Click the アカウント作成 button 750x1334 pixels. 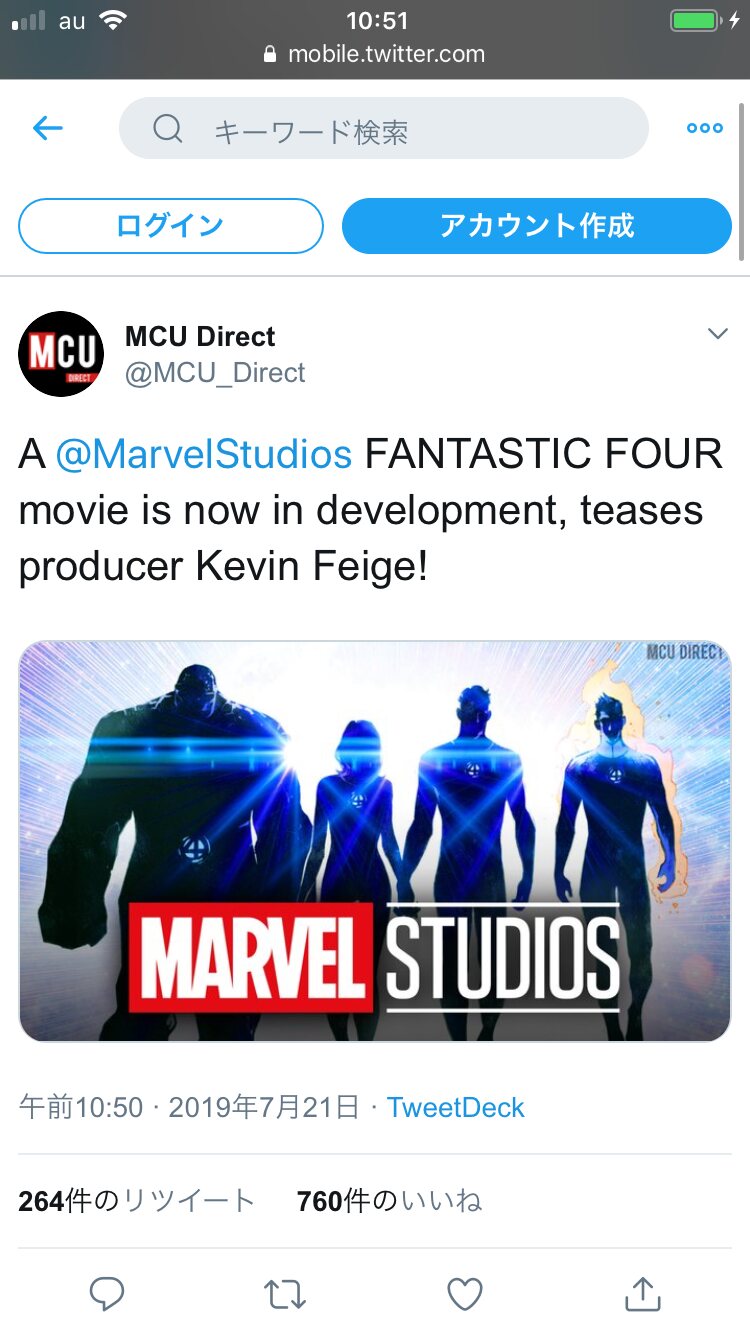coord(537,226)
